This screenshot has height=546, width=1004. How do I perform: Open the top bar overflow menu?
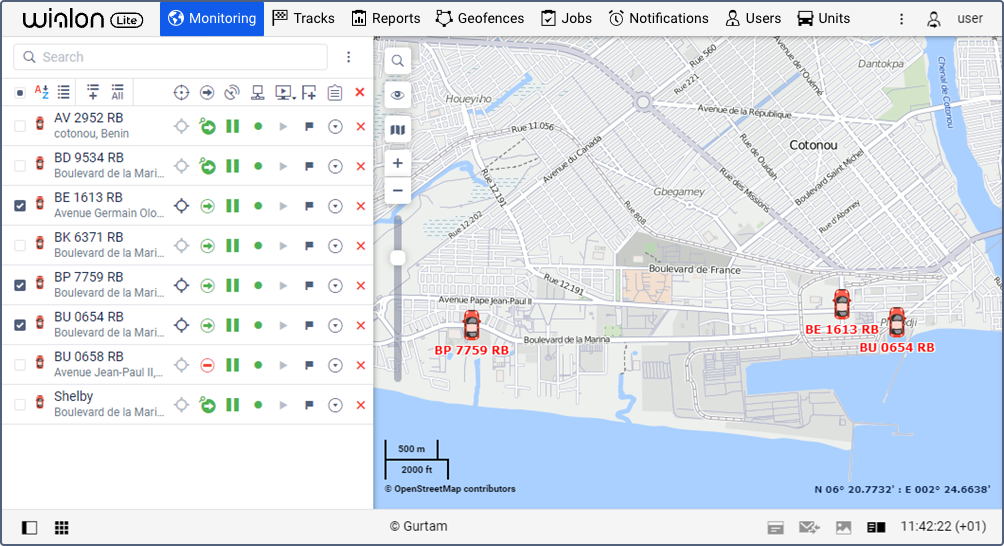coord(901,19)
